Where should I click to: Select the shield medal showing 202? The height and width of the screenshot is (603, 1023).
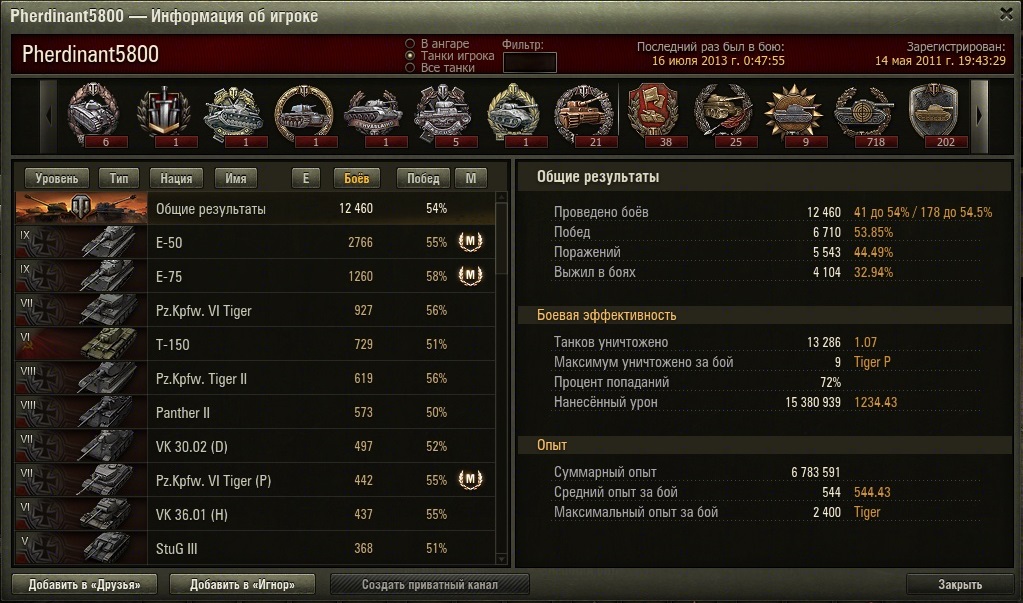coord(934,116)
